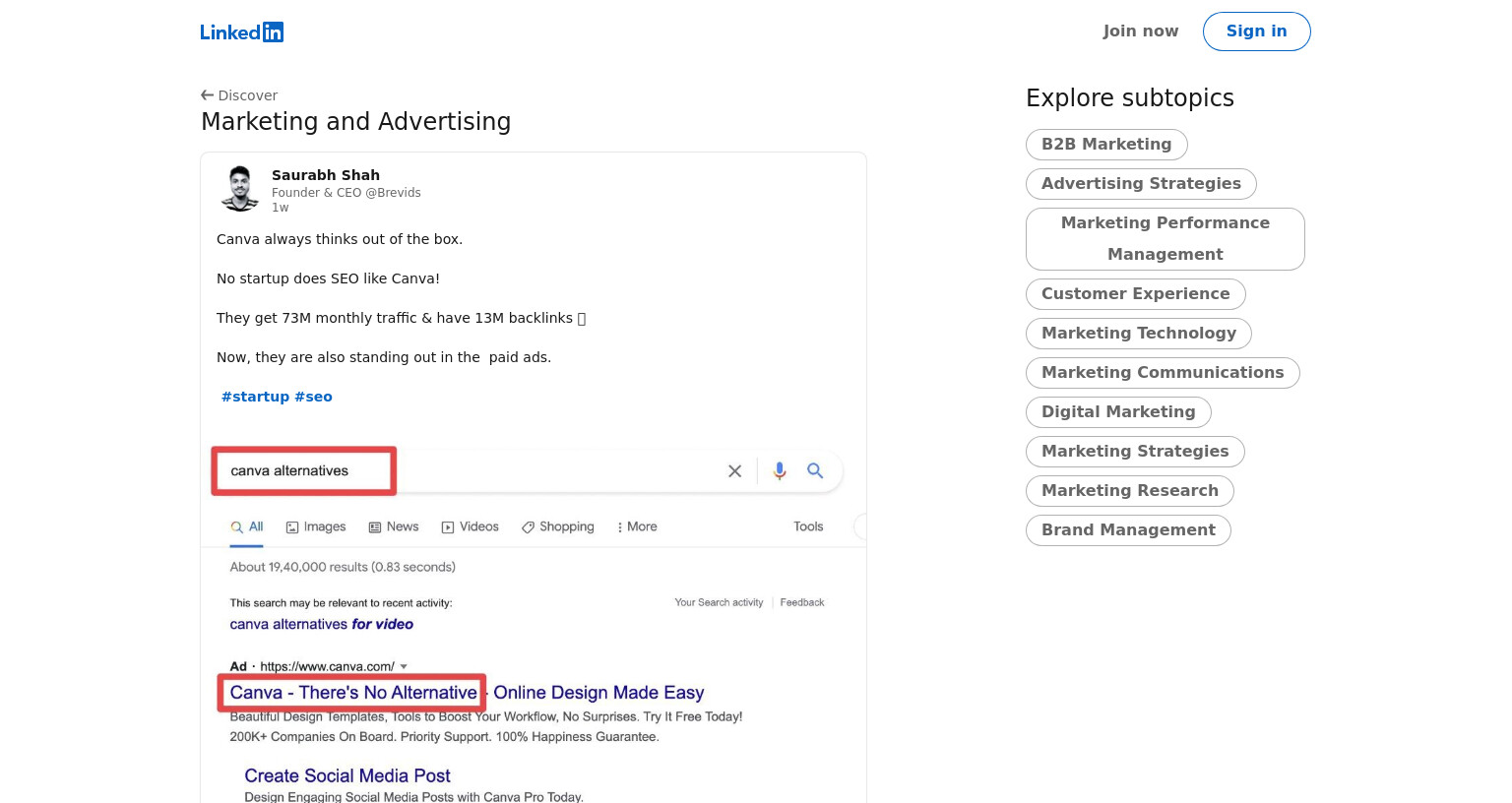The image size is (1512, 803).
Task: Click the microphone voice search icon
Action: pyautogui.click(x=780, y=471)
